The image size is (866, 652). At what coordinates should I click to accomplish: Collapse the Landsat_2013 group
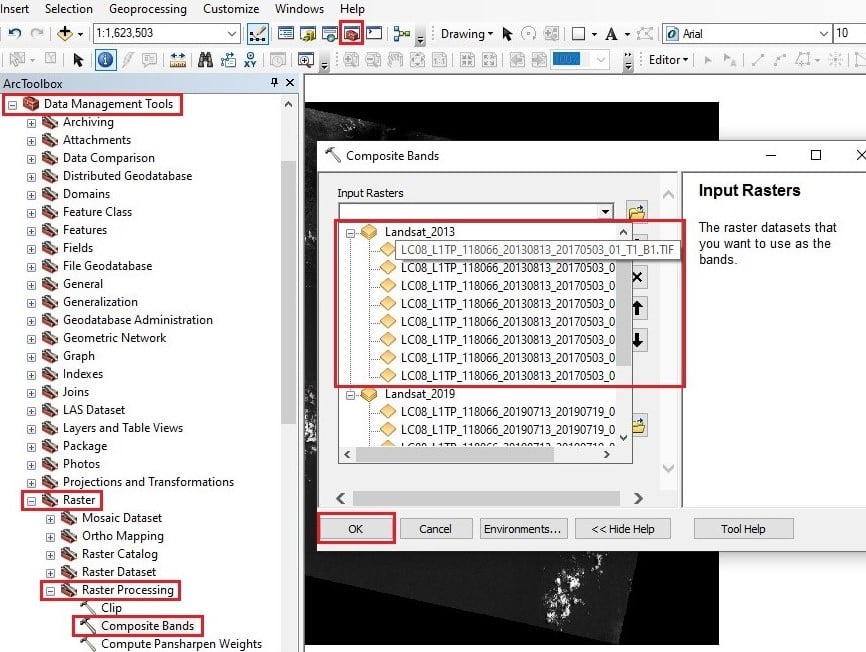click(350, 233)
